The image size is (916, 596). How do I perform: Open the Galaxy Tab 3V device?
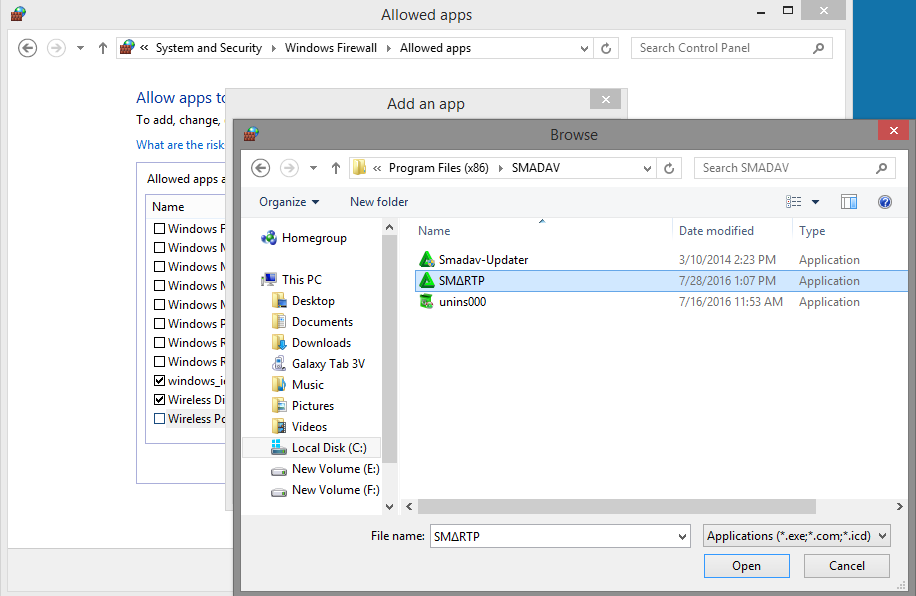[318, 364]
